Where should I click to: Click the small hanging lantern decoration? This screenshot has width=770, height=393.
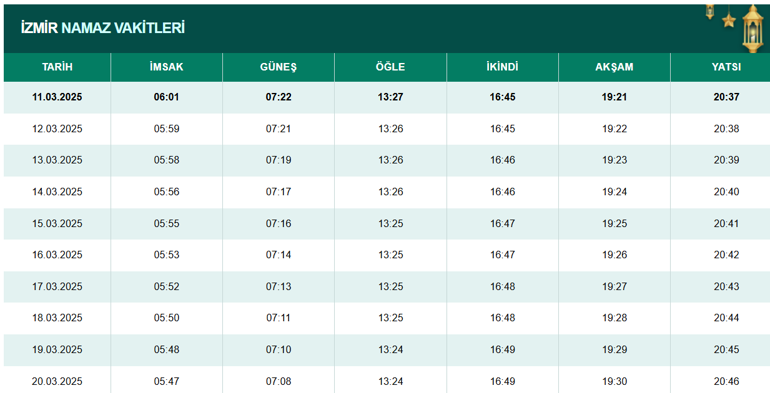[710, 12]
